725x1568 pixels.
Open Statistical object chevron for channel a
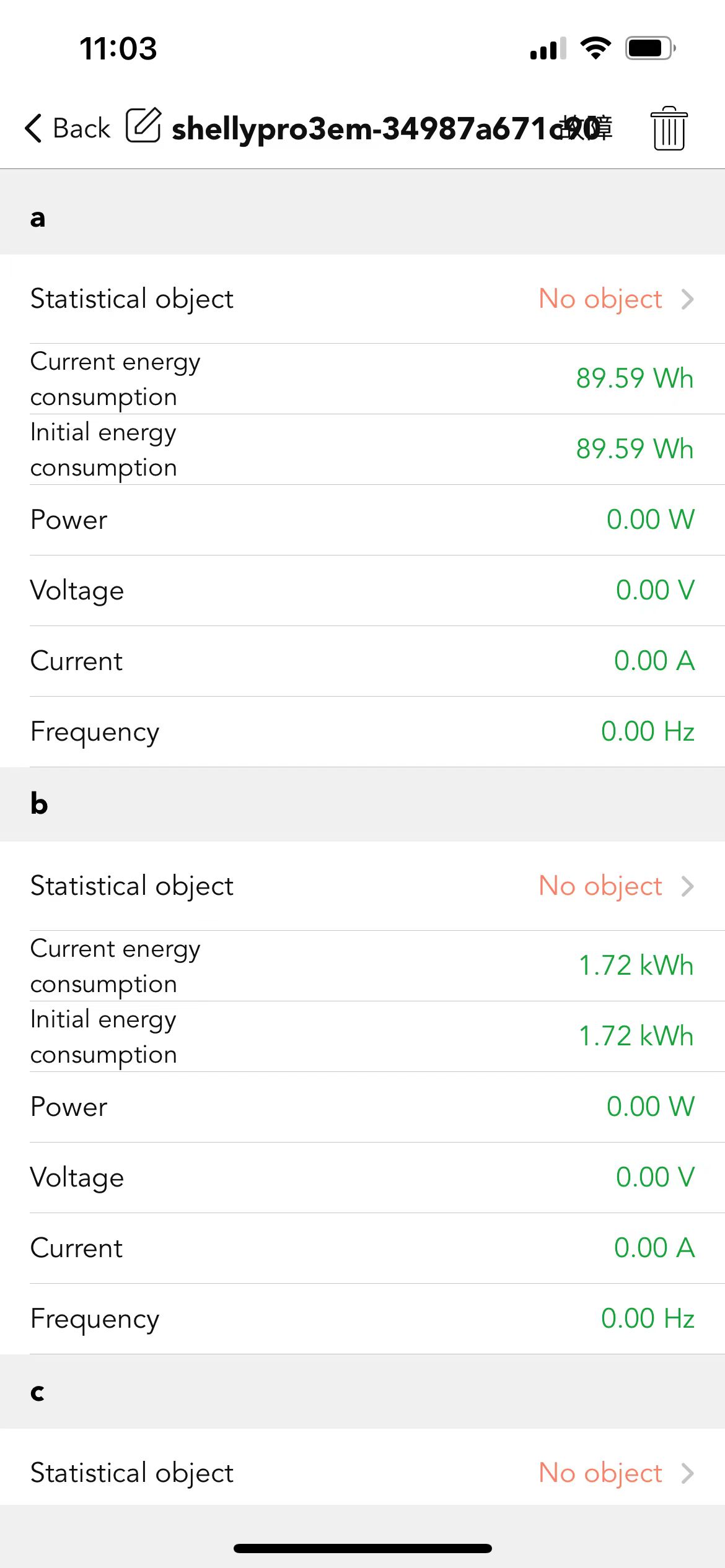pyautogui.click(x=687, y=299)
